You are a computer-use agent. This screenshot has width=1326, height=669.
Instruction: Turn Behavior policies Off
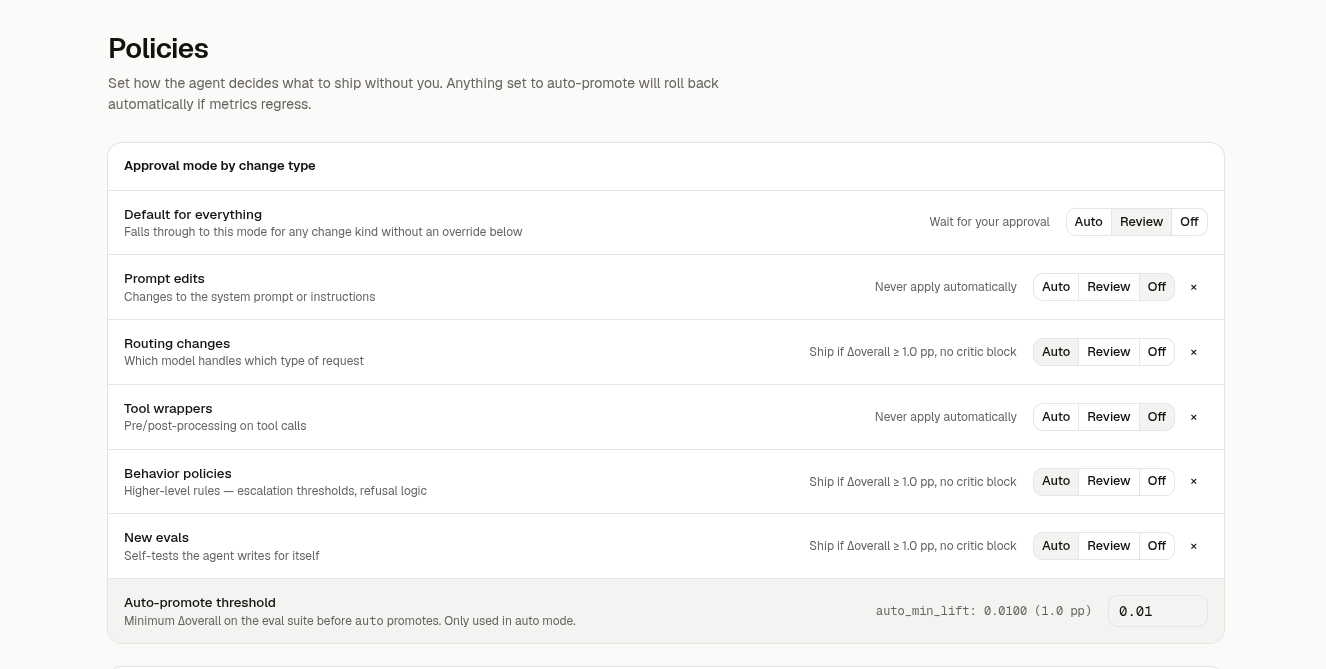click(x=1157, y=481)
